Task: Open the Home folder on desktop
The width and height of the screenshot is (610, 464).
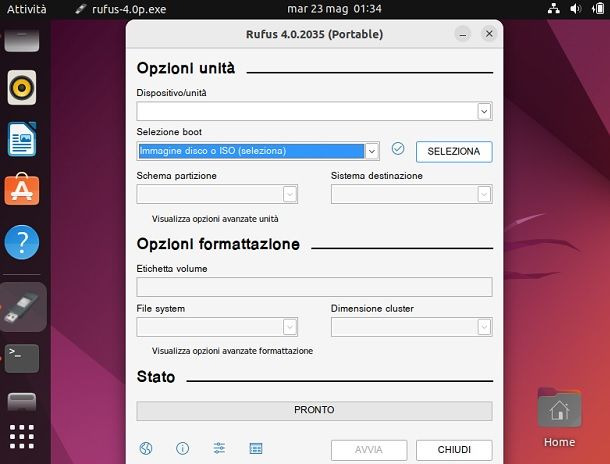Action: coord(559,418)
